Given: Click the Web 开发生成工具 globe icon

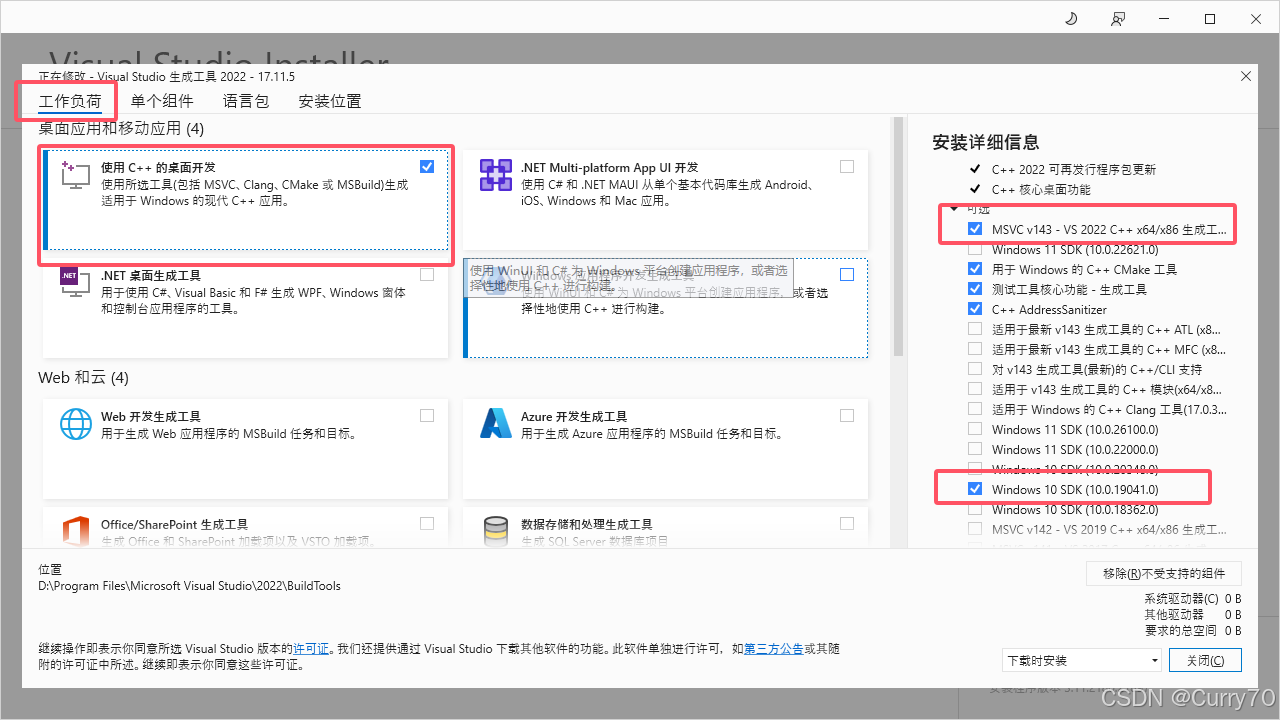Looking at the screenshot, I should point(76,424).
